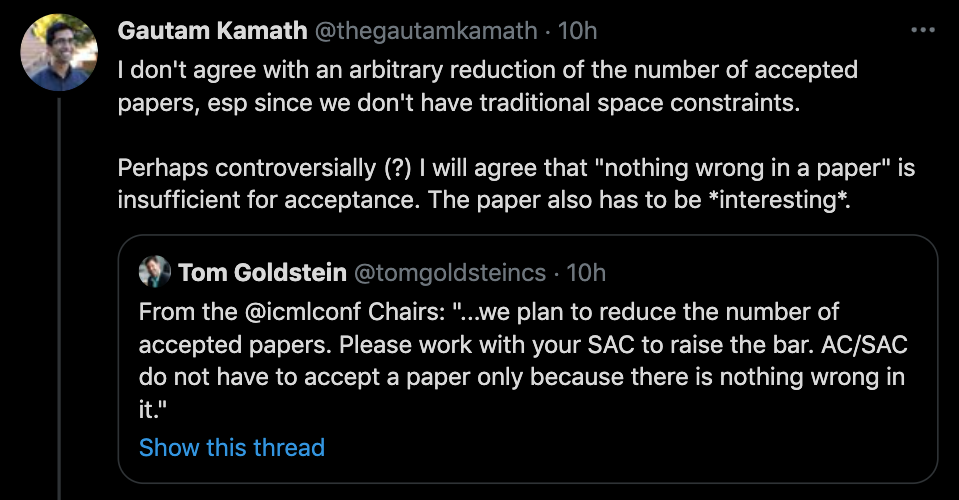Open the @thegautamkamath handle link
Image resolution: width=959 pixels, height=500 pixels.
click(x=428, y=31)
